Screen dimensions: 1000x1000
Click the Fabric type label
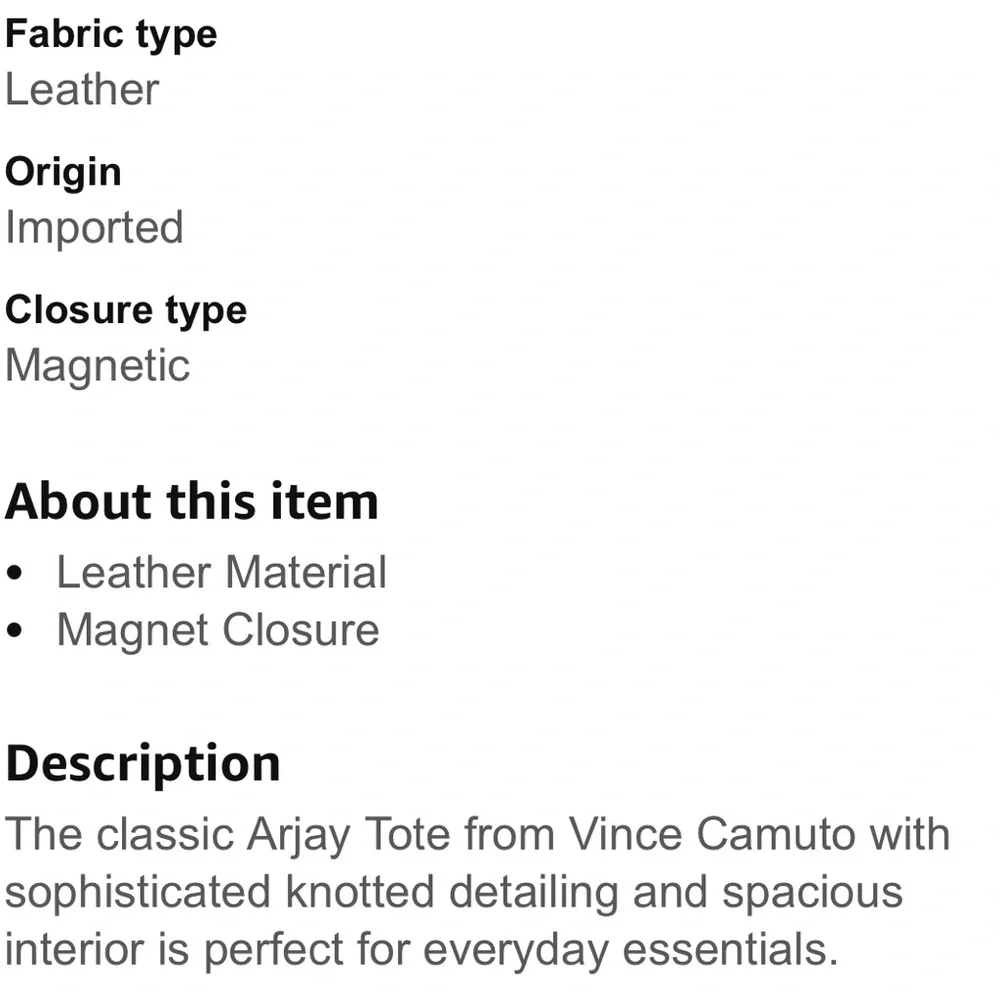(111, 34)
